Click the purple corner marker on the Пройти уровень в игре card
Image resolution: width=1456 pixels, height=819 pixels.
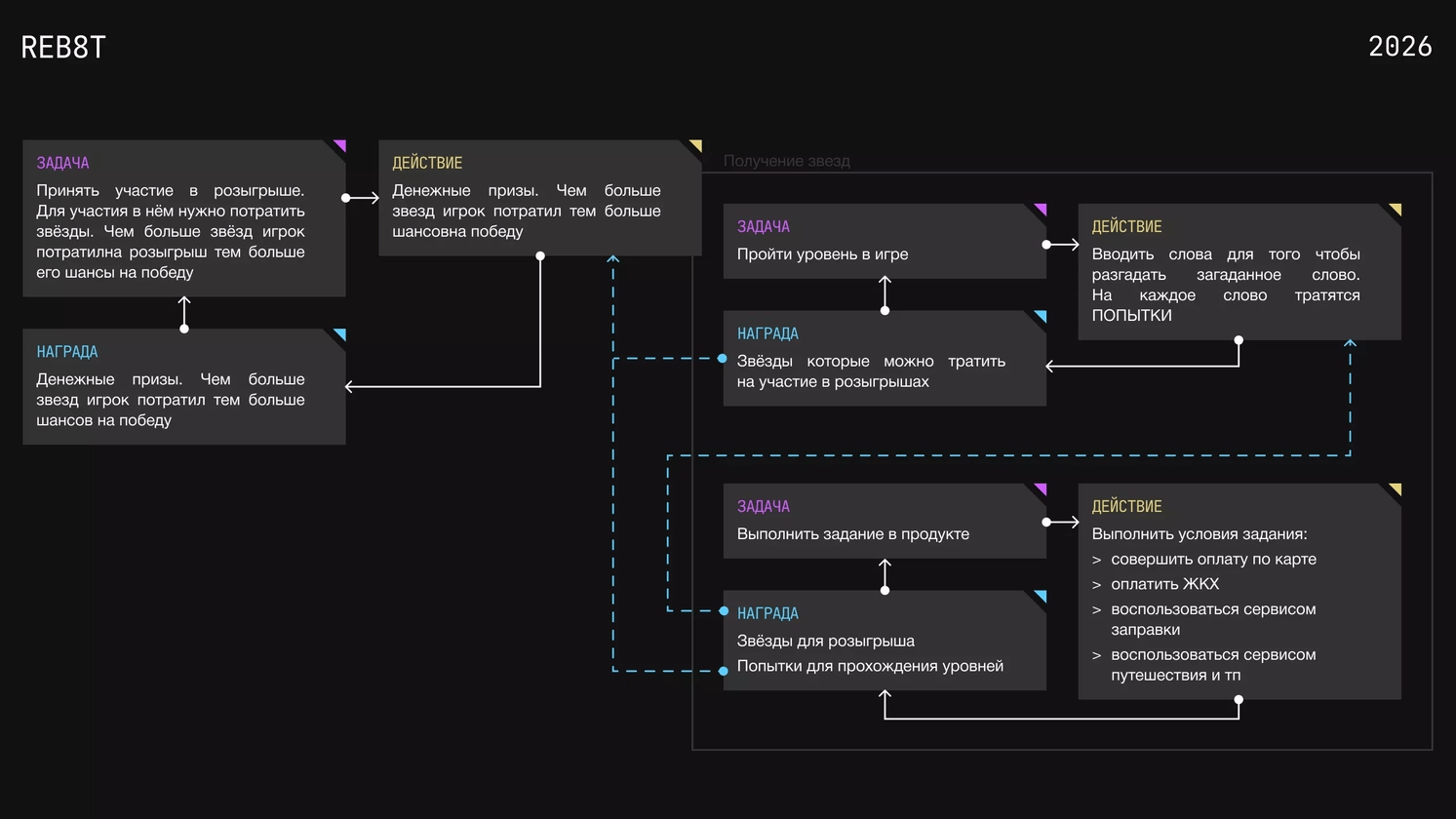(x=1042, y=209)
